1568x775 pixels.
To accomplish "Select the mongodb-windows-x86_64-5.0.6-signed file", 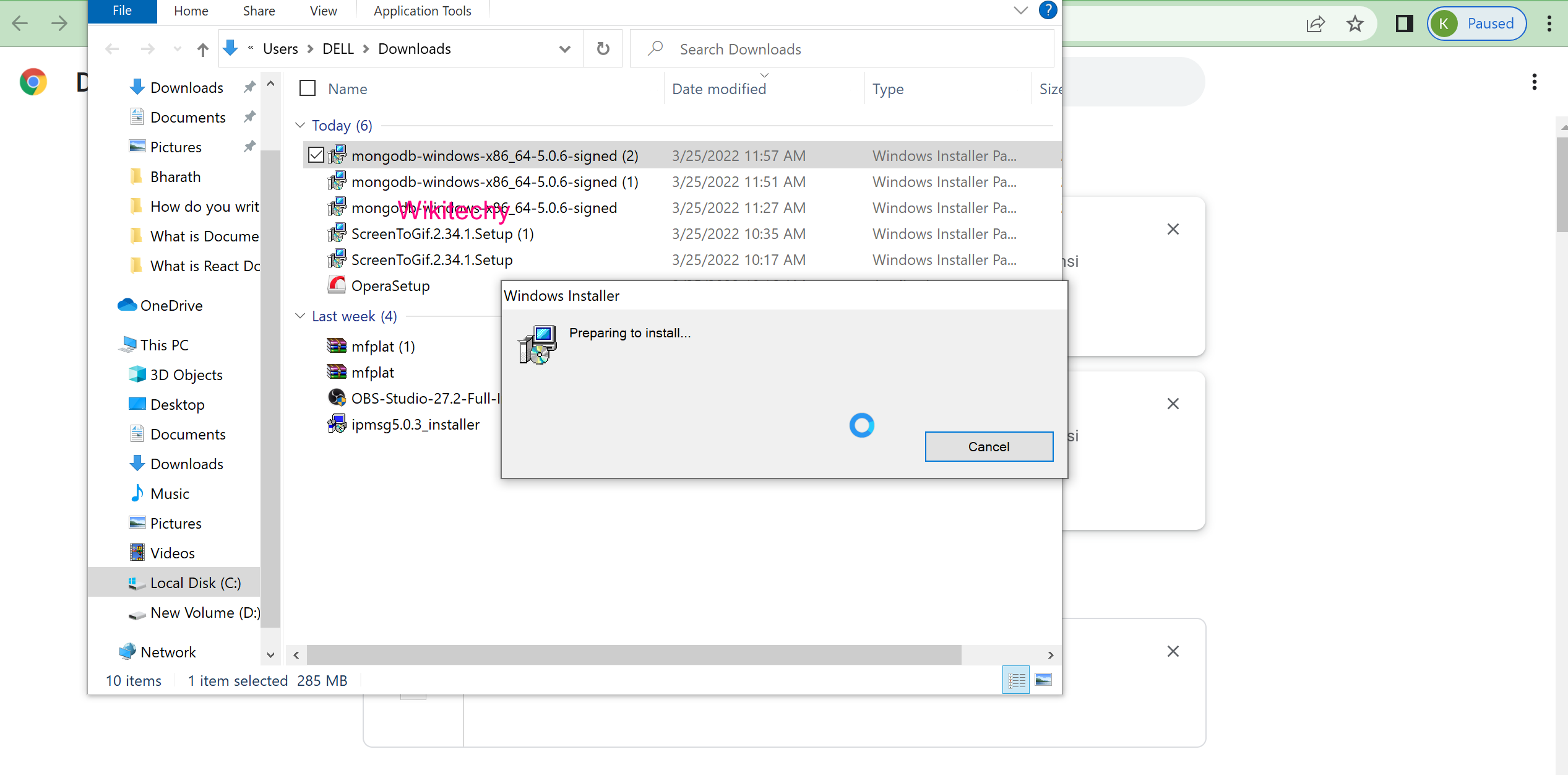I will coord(484,207).
